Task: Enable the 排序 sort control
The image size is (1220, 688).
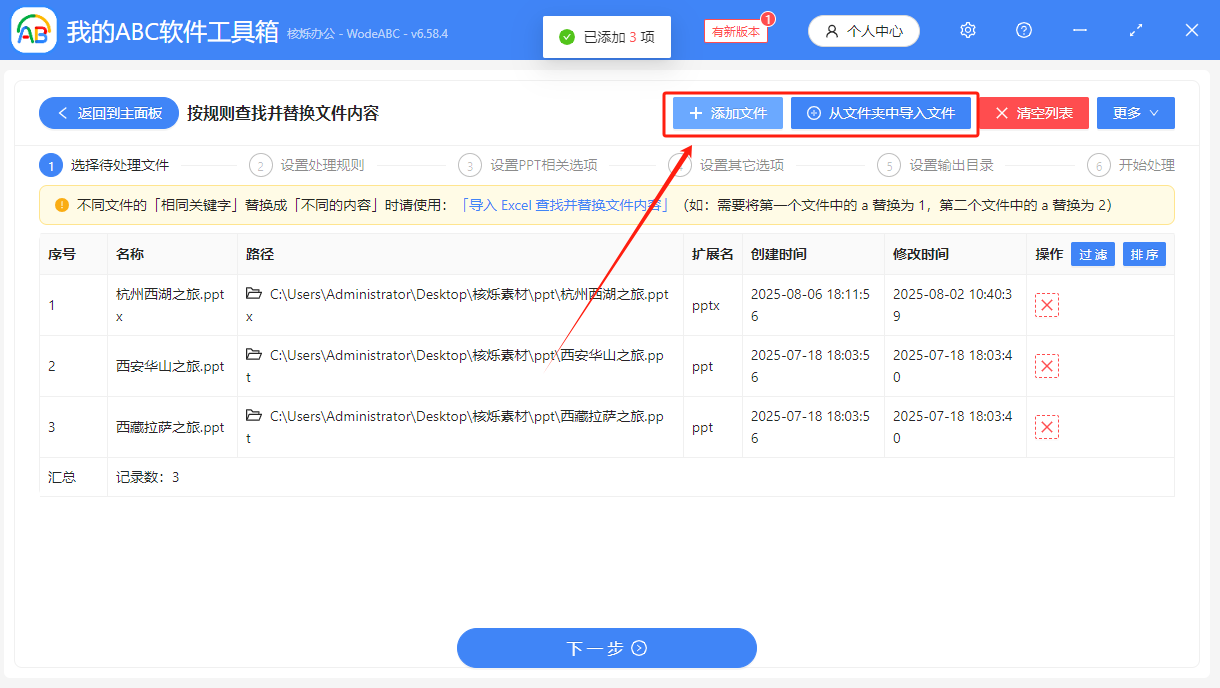Action: click(1144, 254)
